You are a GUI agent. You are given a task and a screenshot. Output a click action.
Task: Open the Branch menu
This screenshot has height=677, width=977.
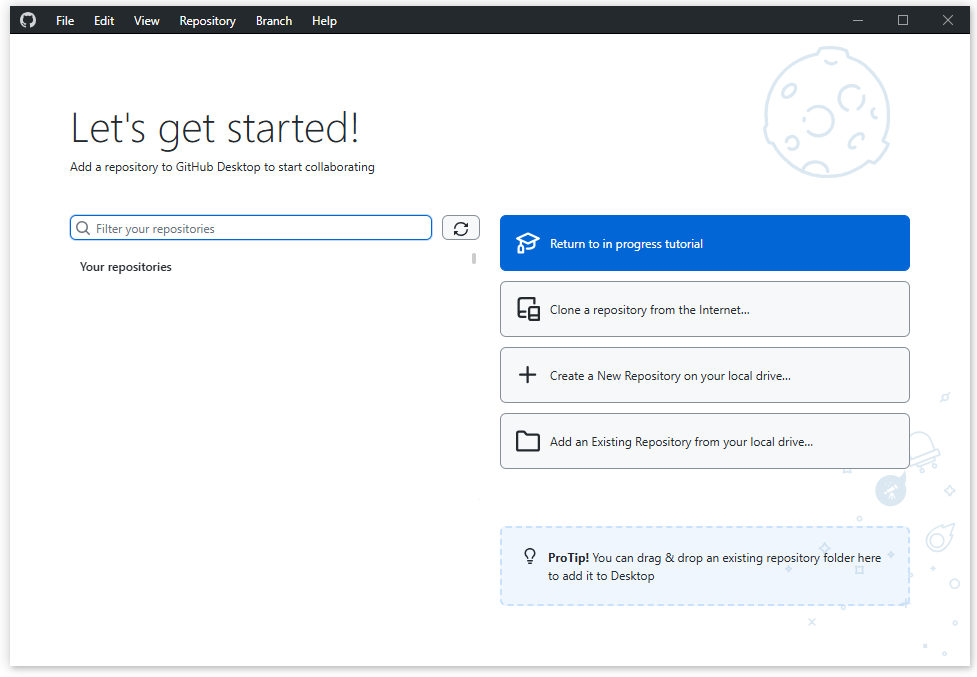click(x=273, y=20)
